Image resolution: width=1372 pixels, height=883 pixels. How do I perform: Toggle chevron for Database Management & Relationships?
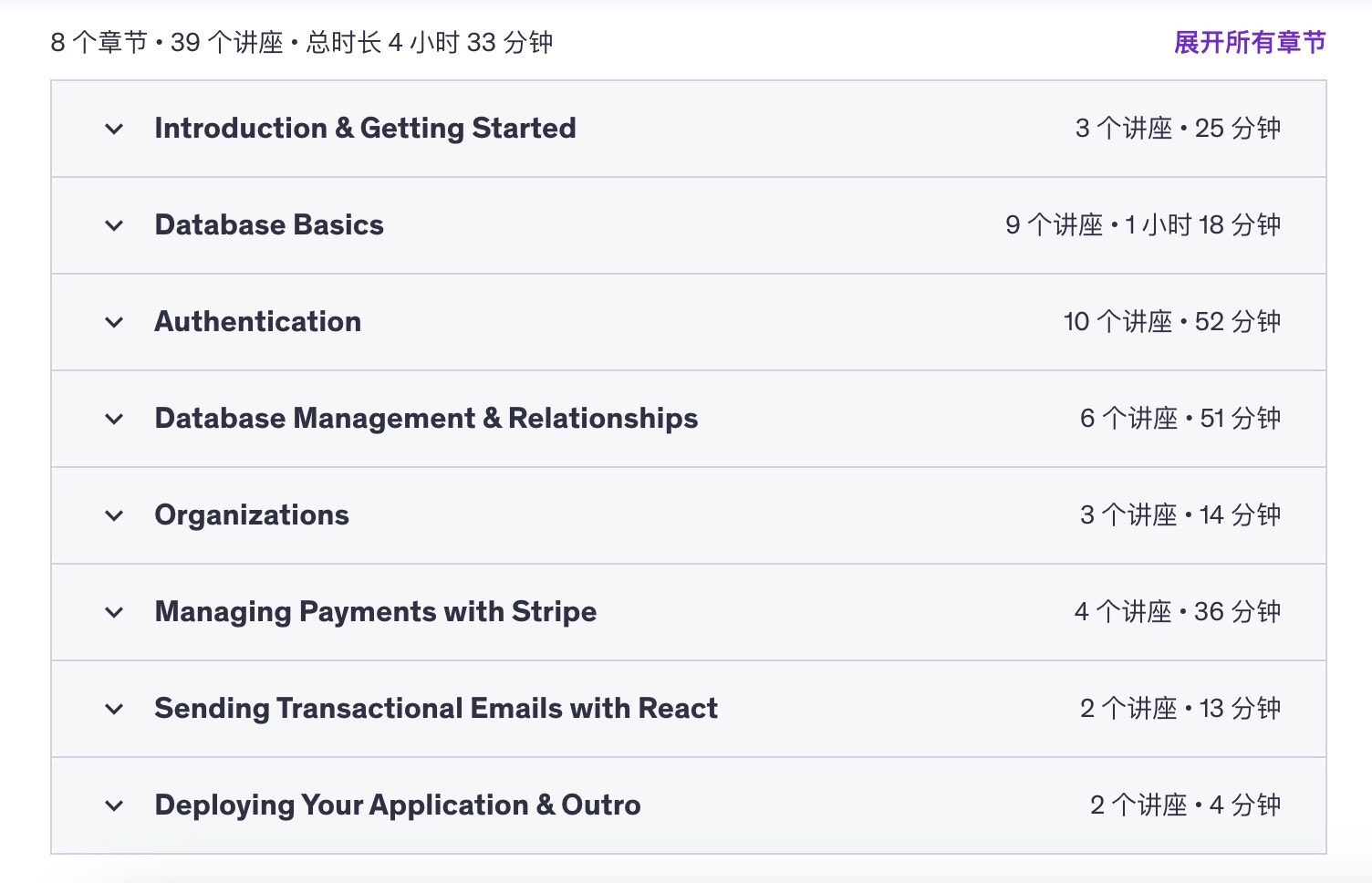pos(114,419)
